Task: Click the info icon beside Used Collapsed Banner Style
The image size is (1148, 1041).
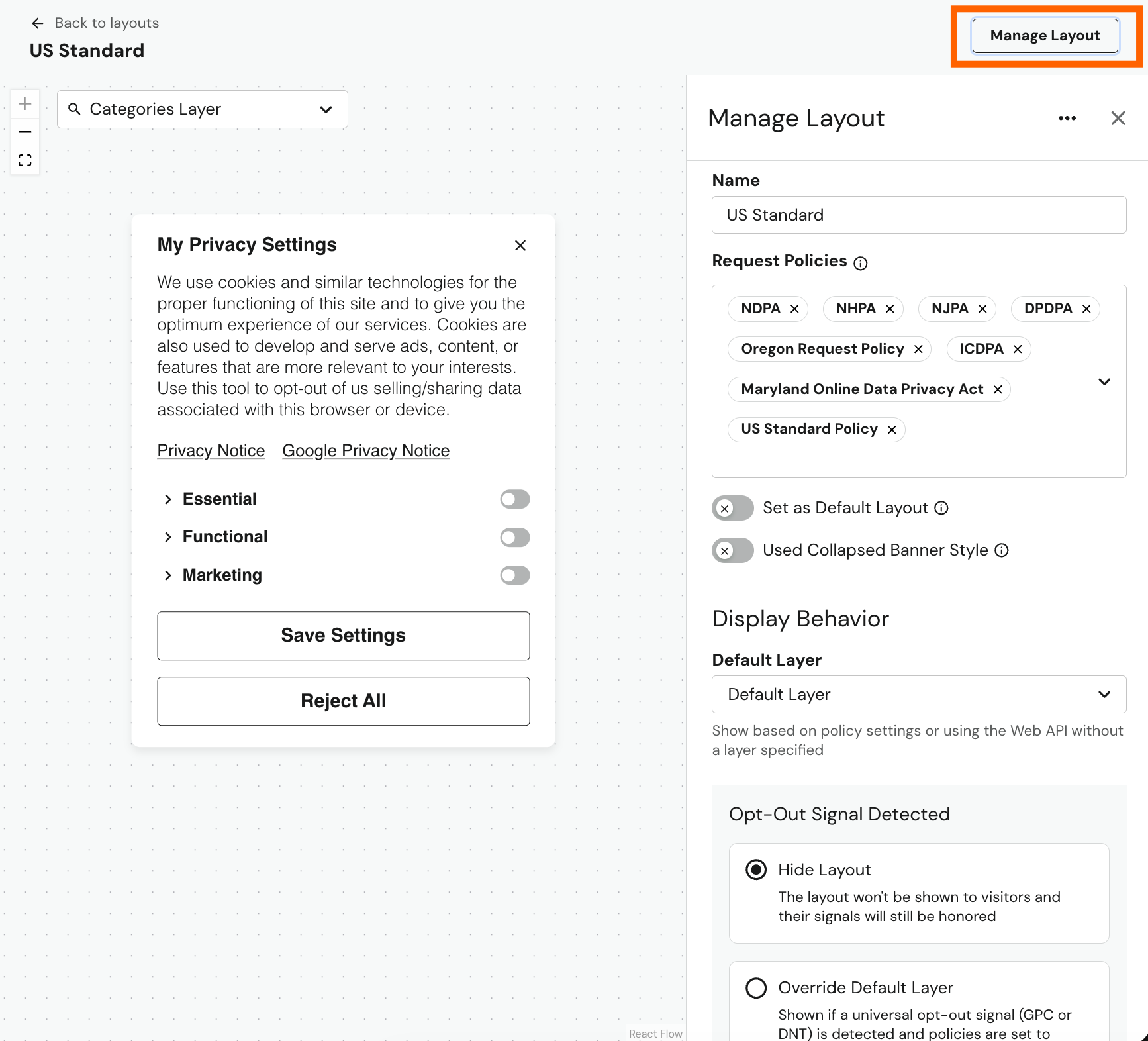Action: [1002, 550]
